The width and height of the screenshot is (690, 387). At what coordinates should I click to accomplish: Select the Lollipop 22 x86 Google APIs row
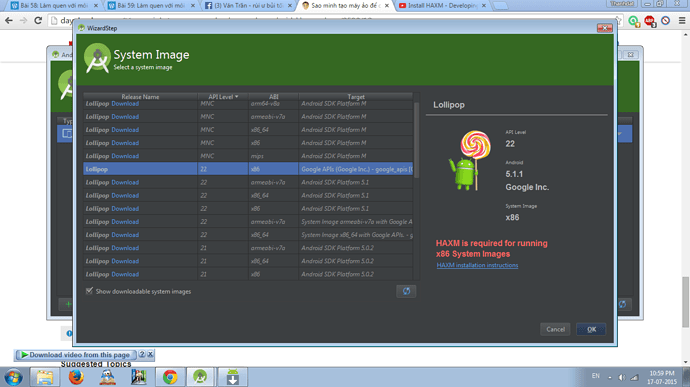click(248, 169)
